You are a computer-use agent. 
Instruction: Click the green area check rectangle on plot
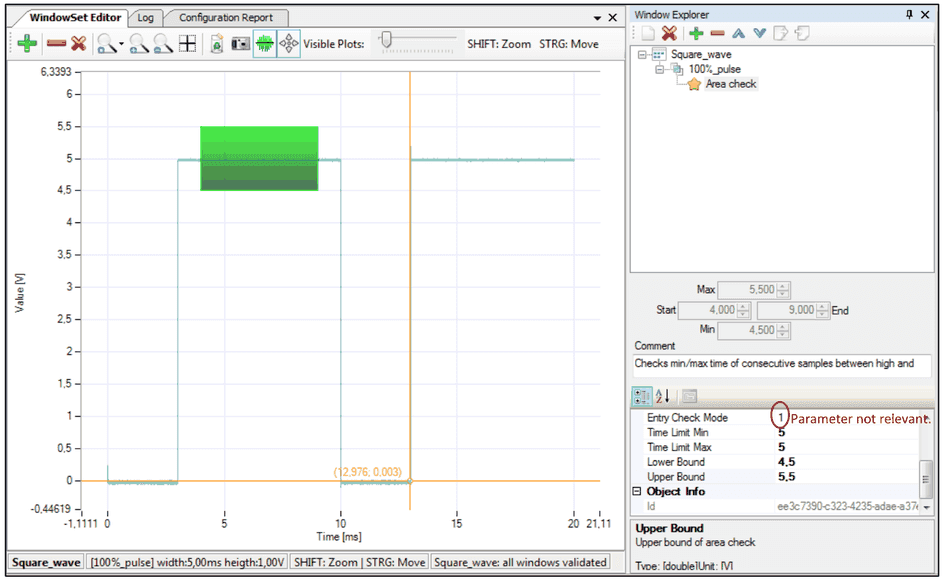(x=259, y=158)
